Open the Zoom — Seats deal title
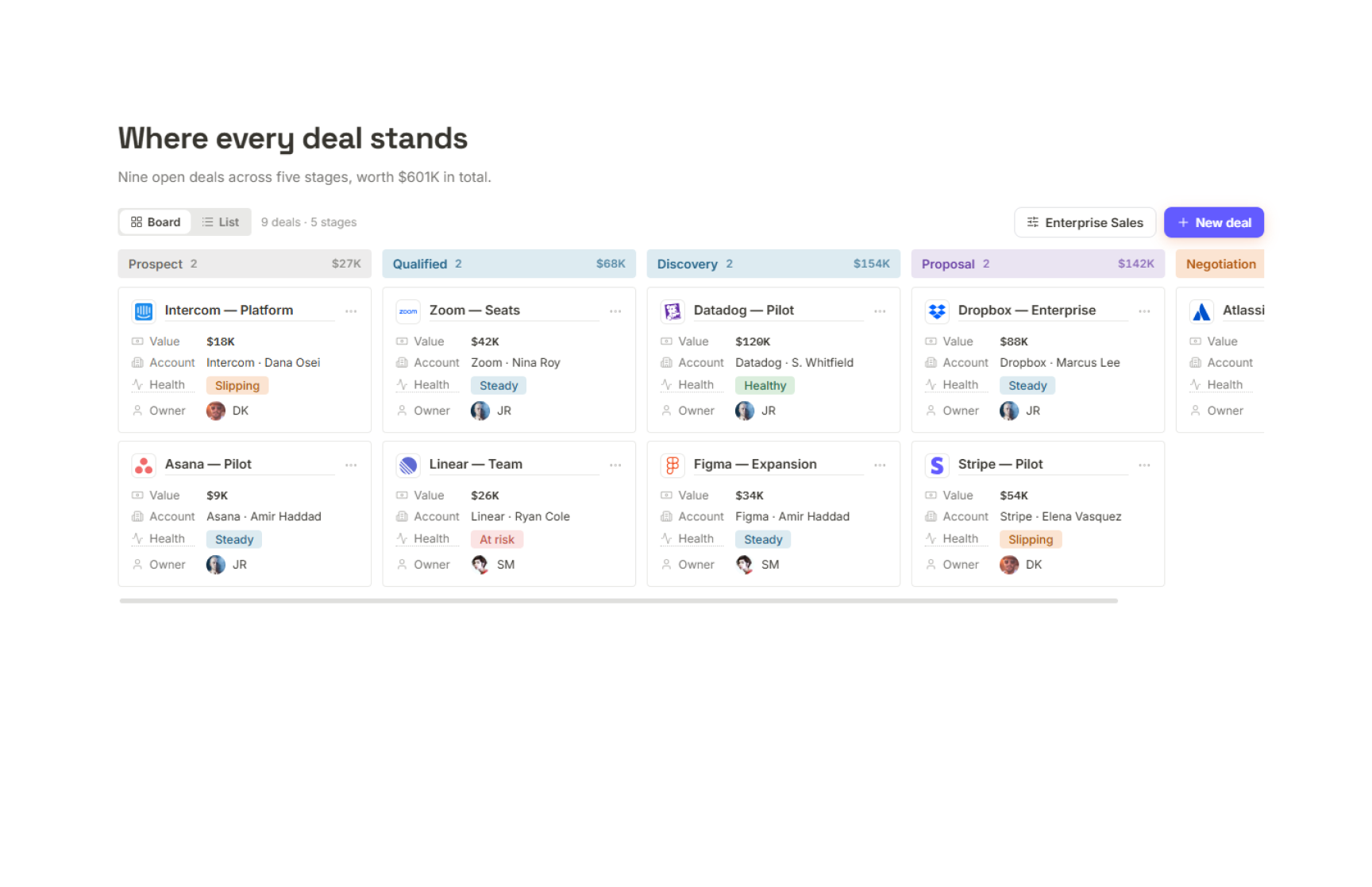Screen dimensions: 1372x887 (474, 310)
